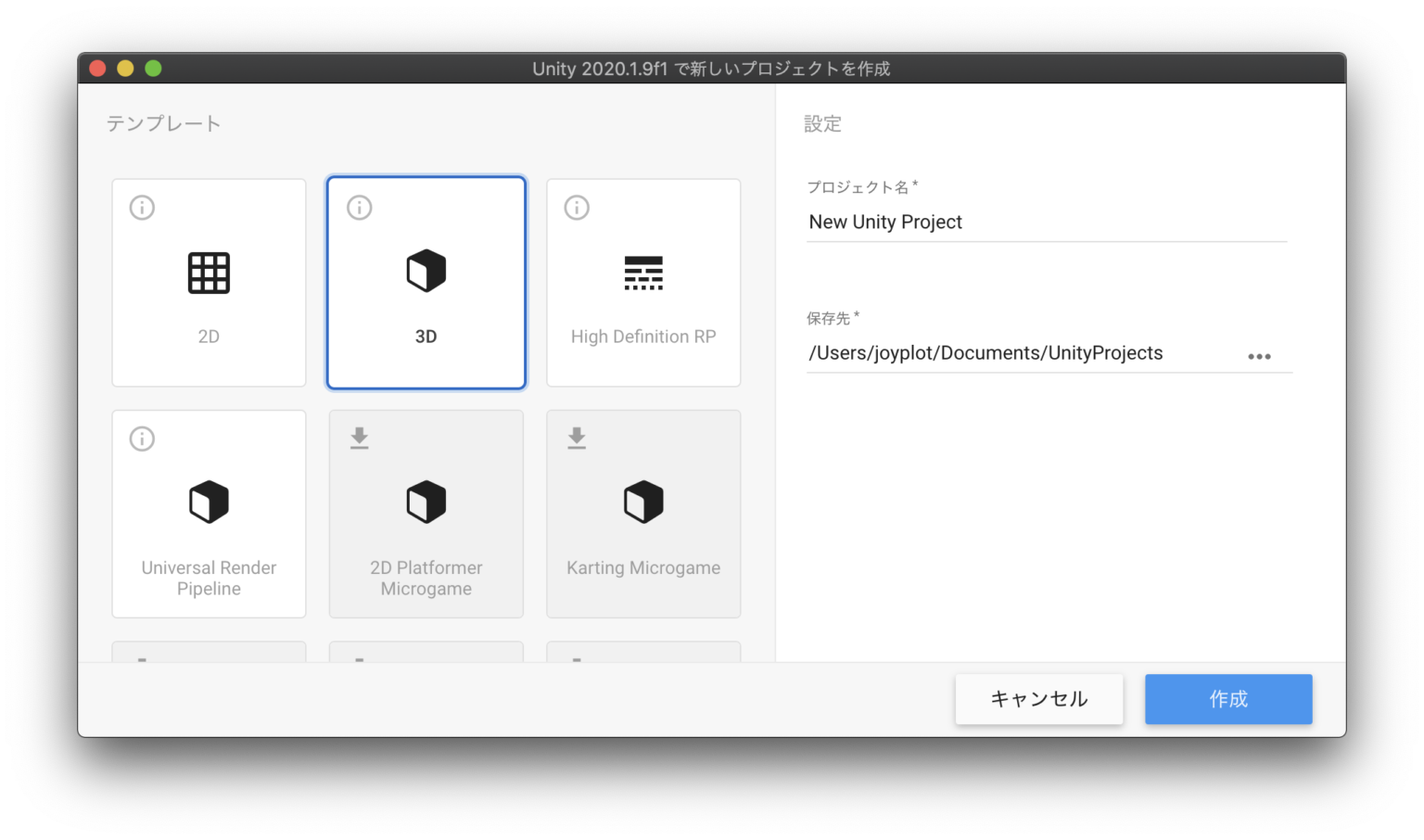Open the info tooltip on High Definition RP
The width and height of the screenshot is (1424, 840).
(576, 208)
